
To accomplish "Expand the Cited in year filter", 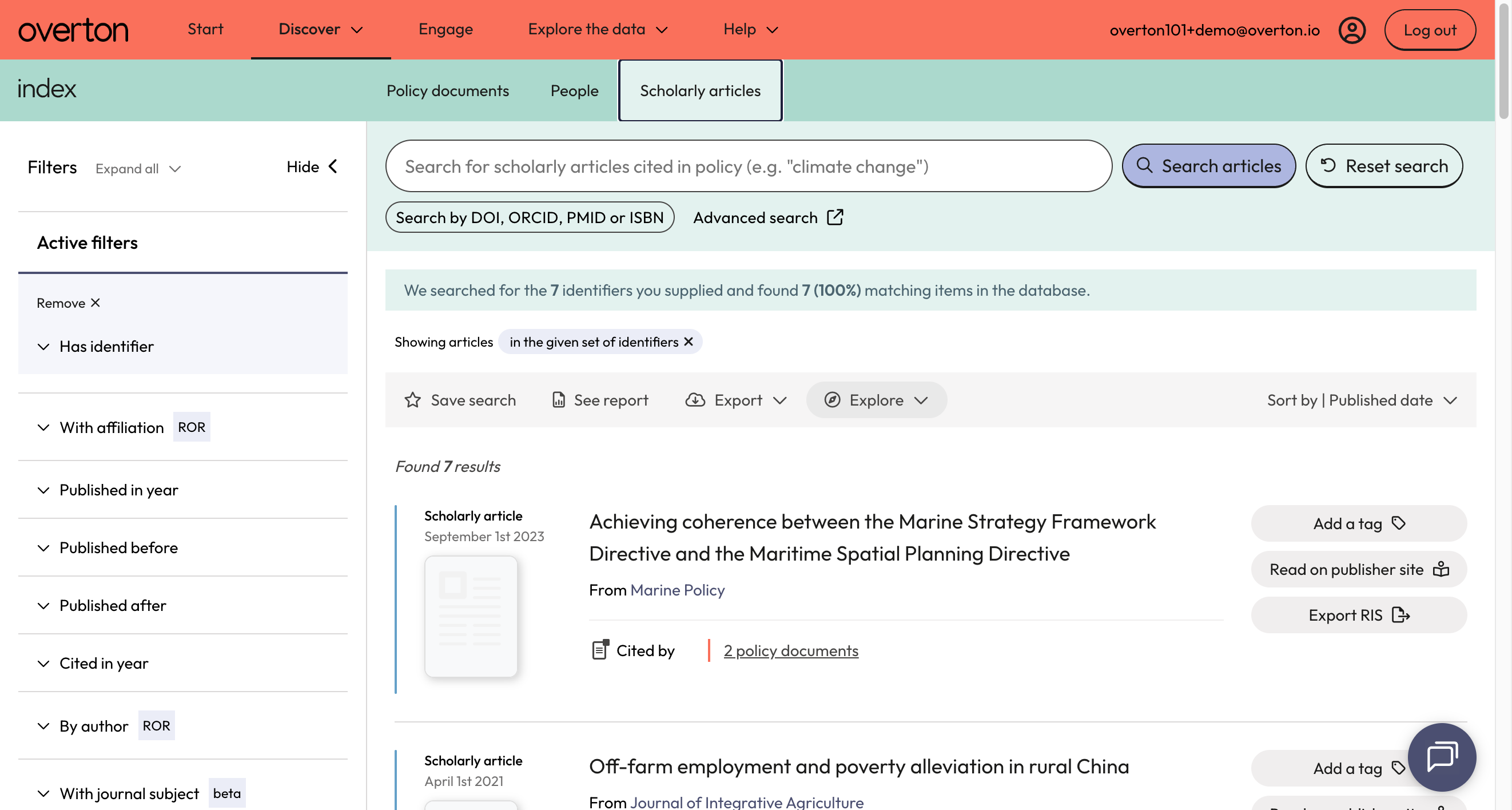I will 93,663.
